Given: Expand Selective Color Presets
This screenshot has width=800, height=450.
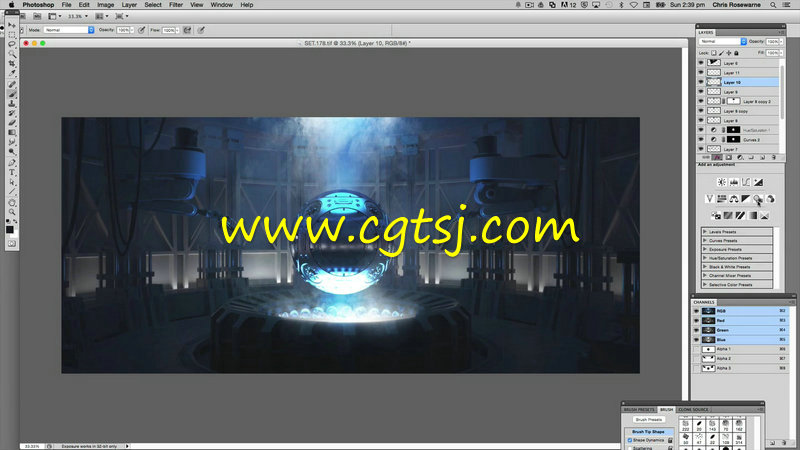Looking at the screenshot, I should 705,285.
